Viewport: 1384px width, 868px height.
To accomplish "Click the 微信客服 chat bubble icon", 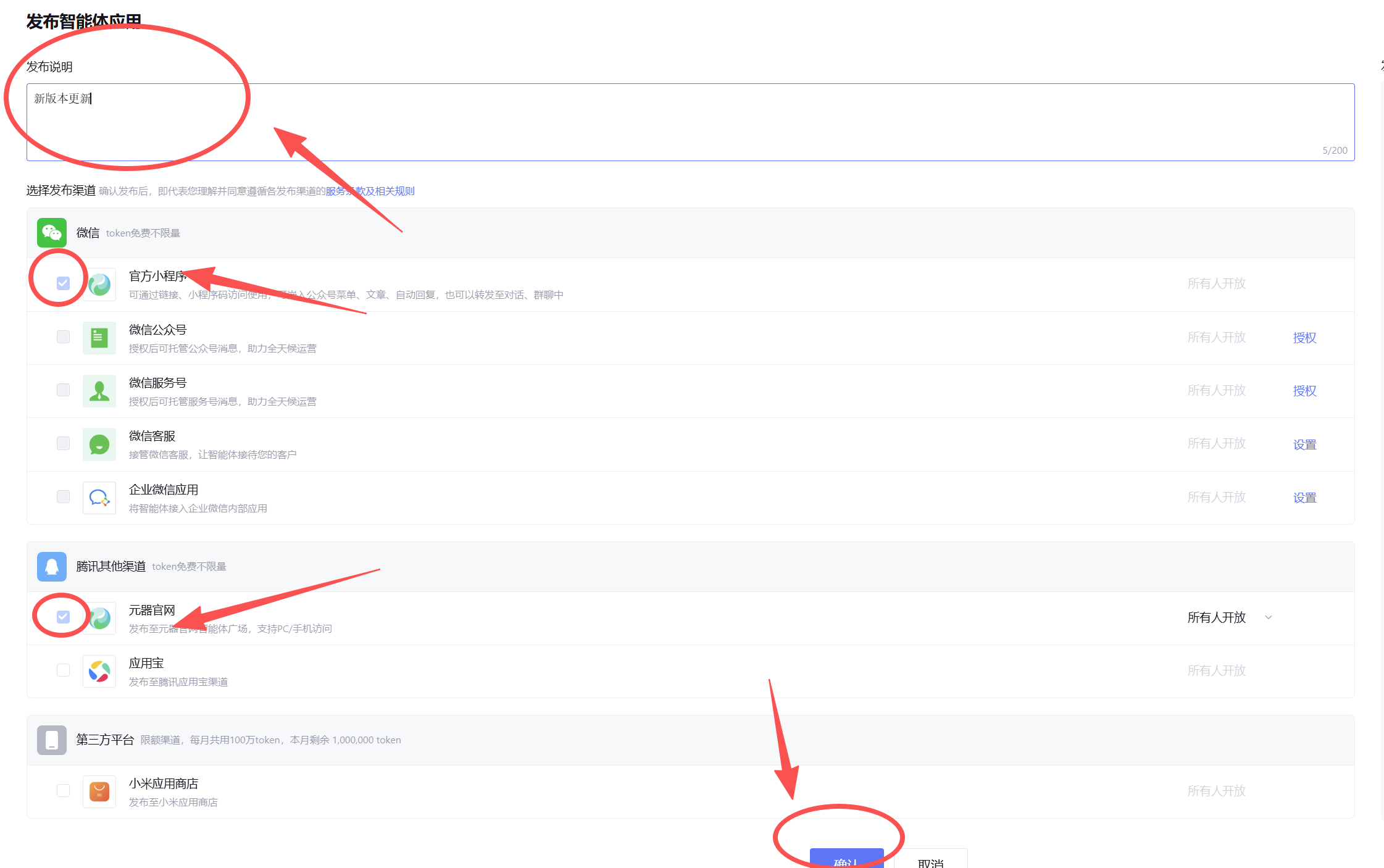I will pyautogui.click(x=99, y=444).
